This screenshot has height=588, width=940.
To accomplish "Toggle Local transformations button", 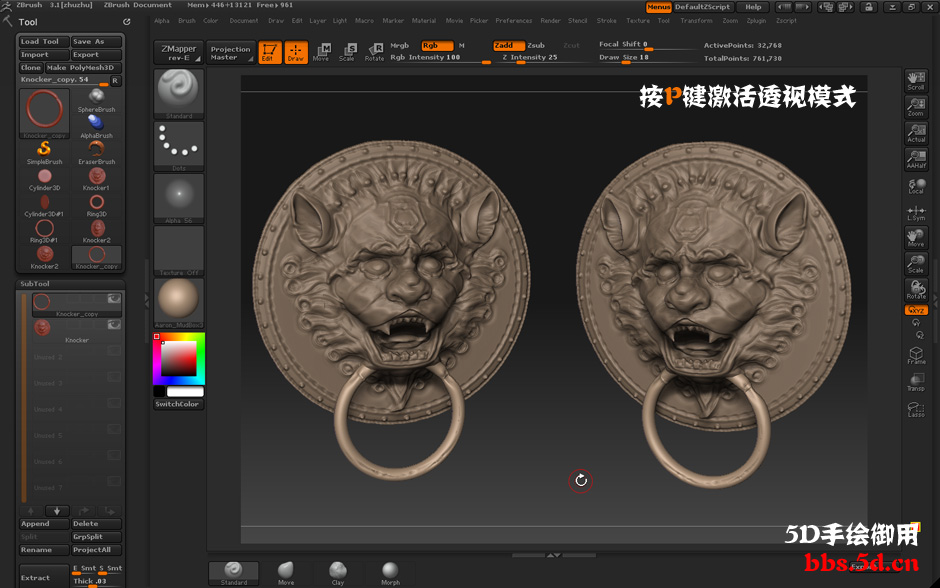I will (915, 186).
